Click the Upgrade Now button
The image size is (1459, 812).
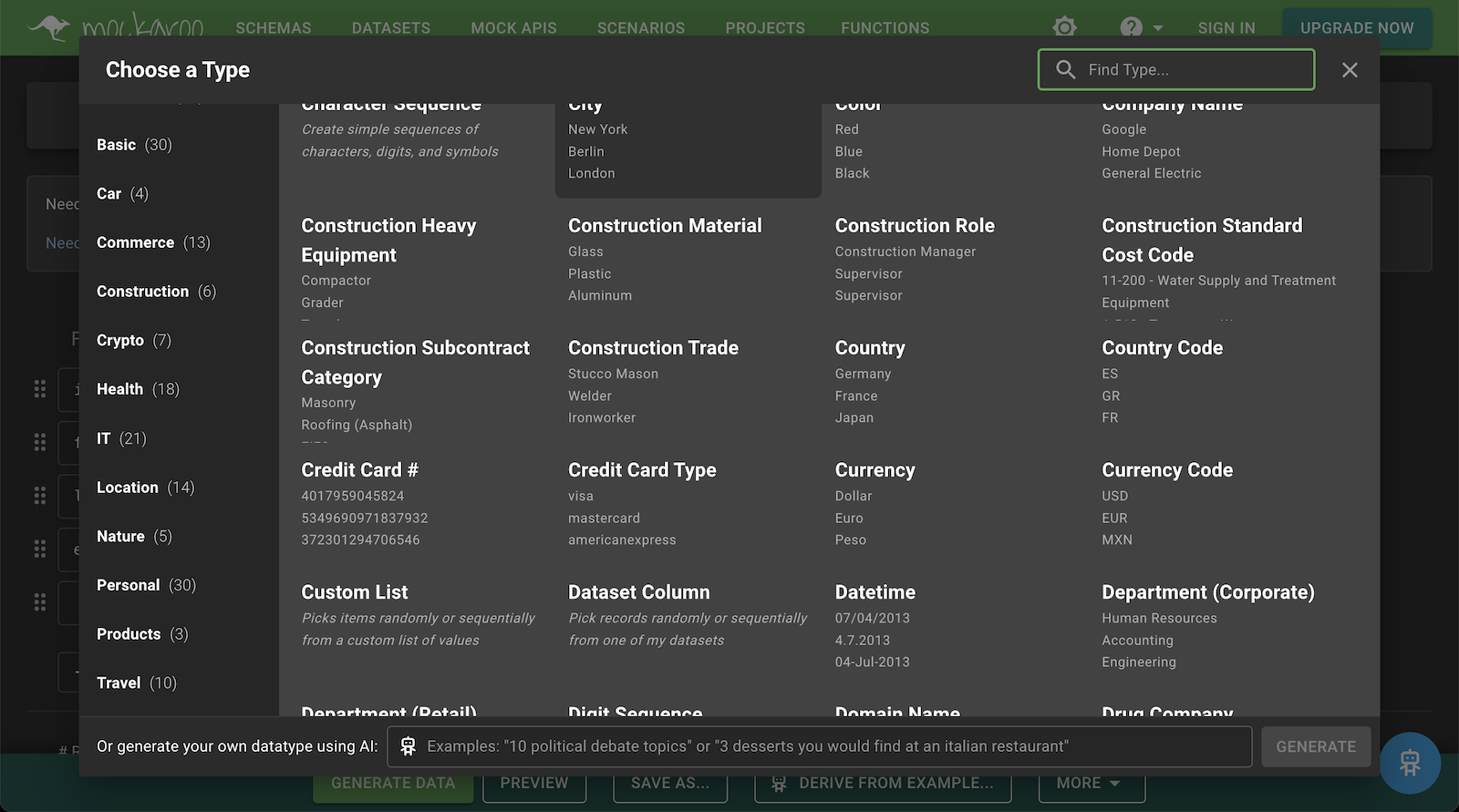tap(1356, 28)
